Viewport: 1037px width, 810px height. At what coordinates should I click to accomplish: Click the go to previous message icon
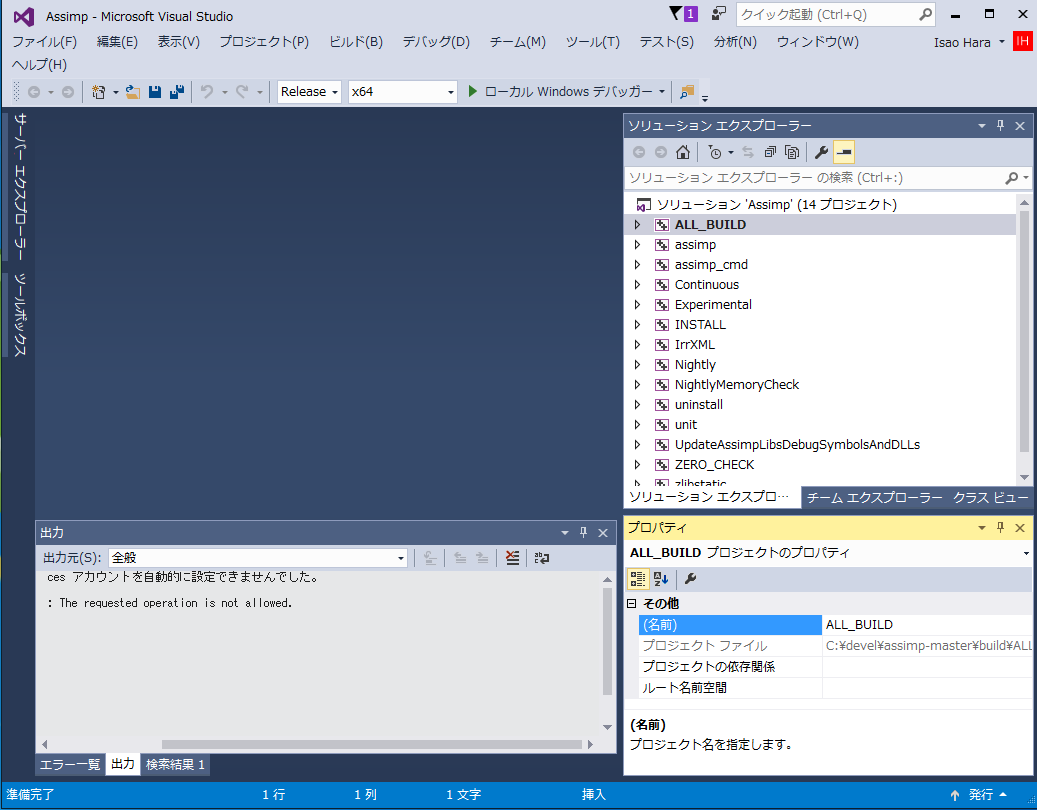(x=460, y=558)
